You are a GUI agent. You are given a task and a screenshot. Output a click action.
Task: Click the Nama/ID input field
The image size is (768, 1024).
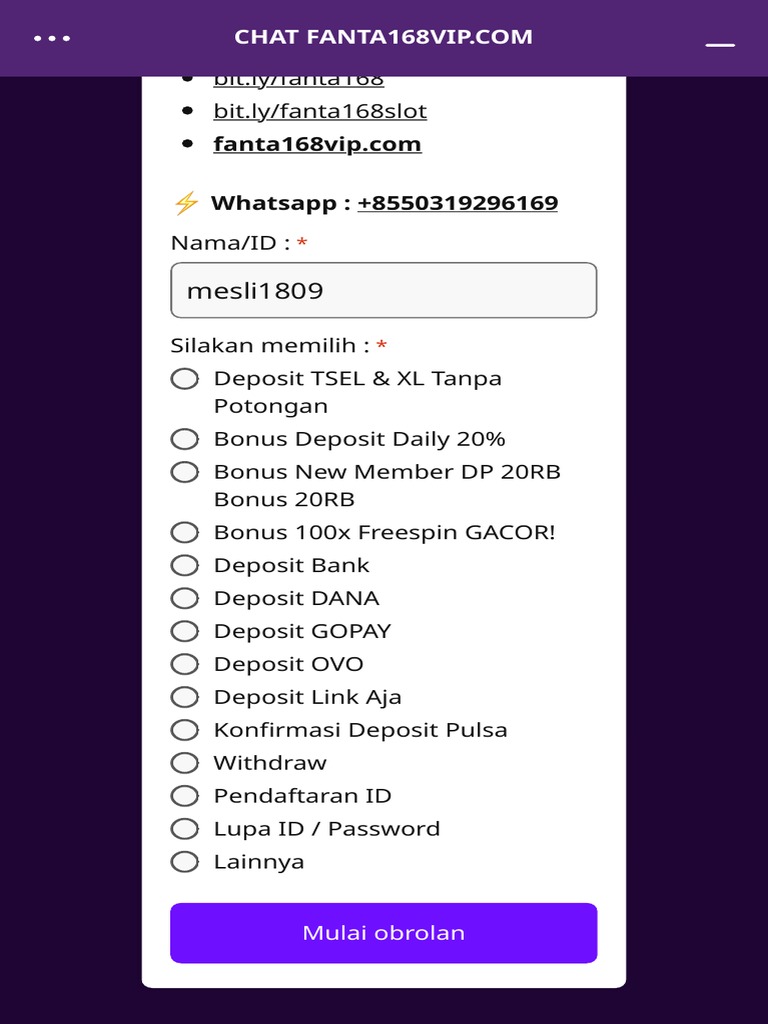[383, 291]
